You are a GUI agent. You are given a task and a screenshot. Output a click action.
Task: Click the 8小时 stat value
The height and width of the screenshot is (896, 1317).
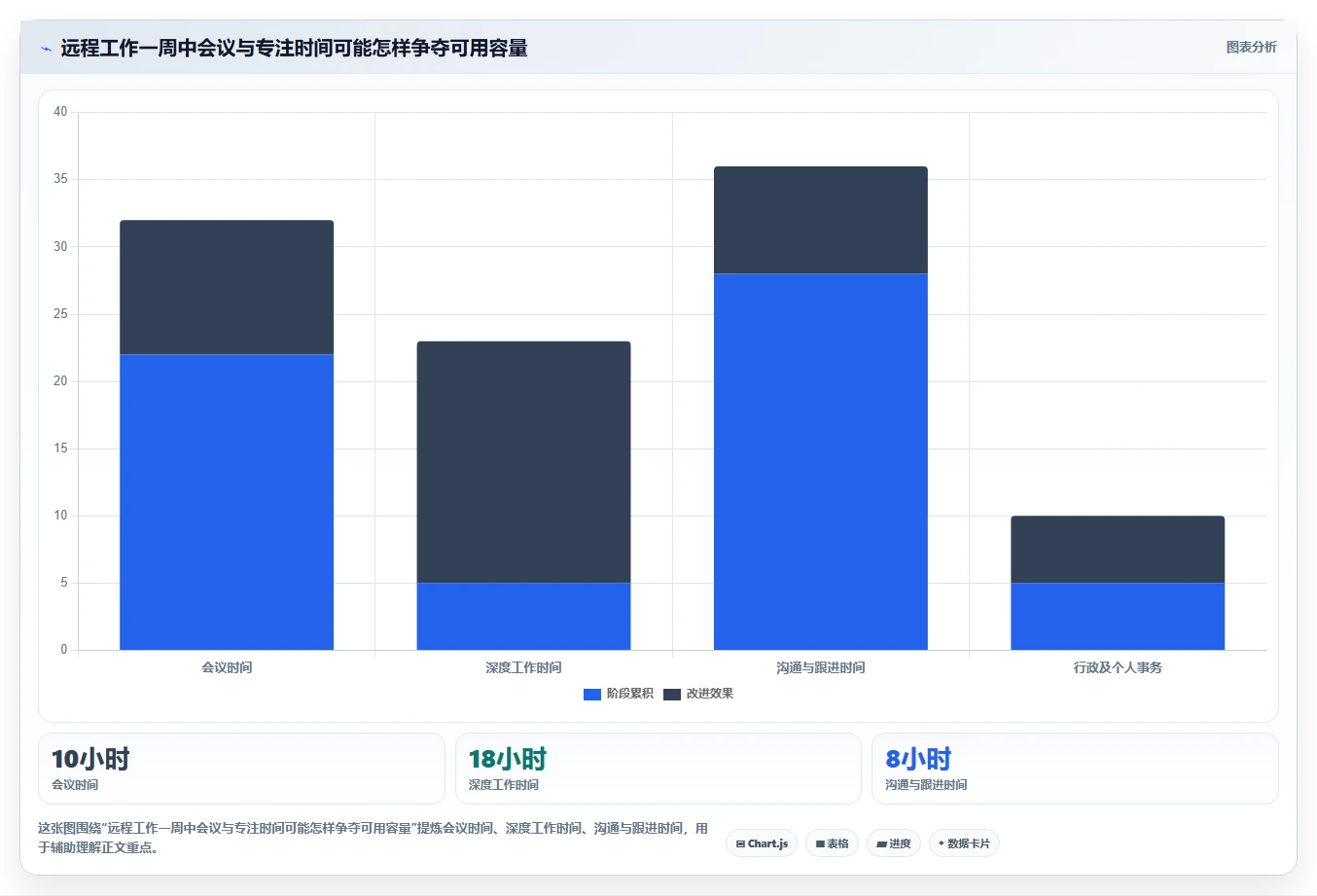pos(918,759)
